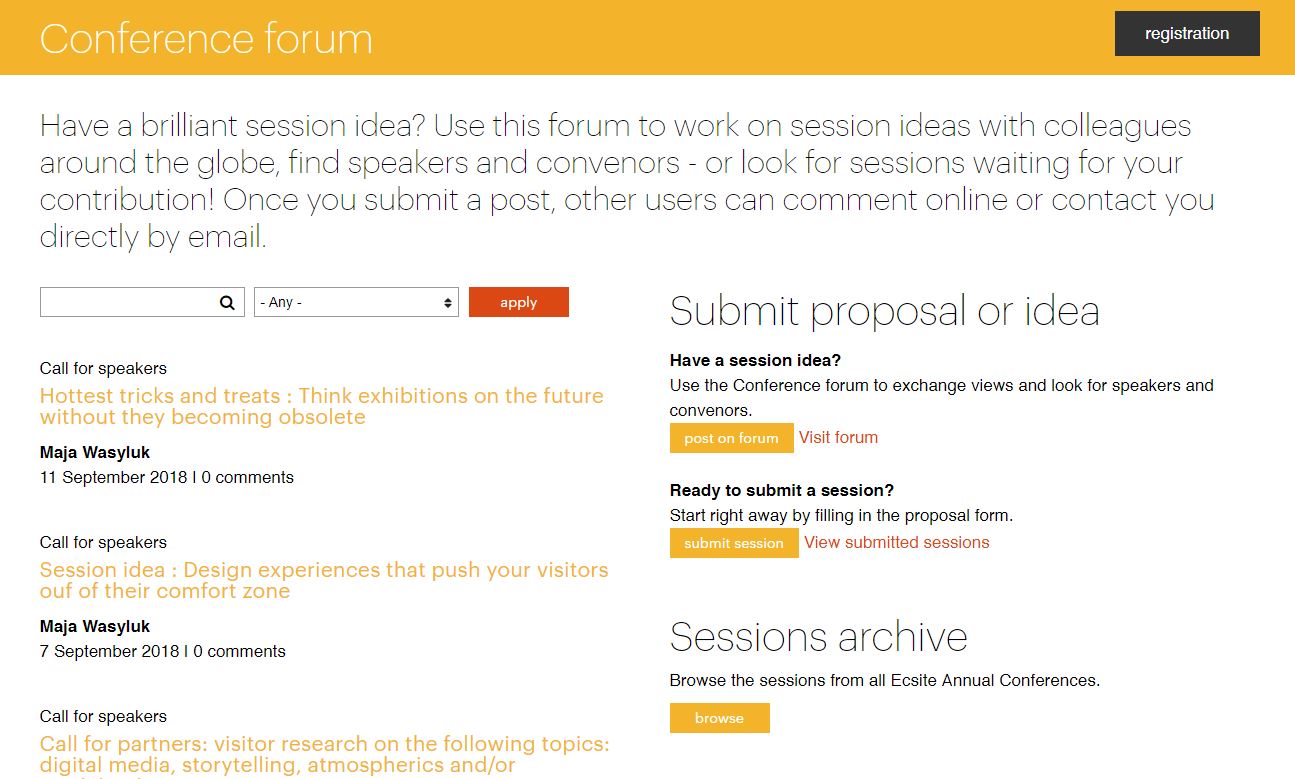This screenshot has height=779, width=1295.
Task: Select the 'Submit proposal or idea' heading
Action: [885, 311]
